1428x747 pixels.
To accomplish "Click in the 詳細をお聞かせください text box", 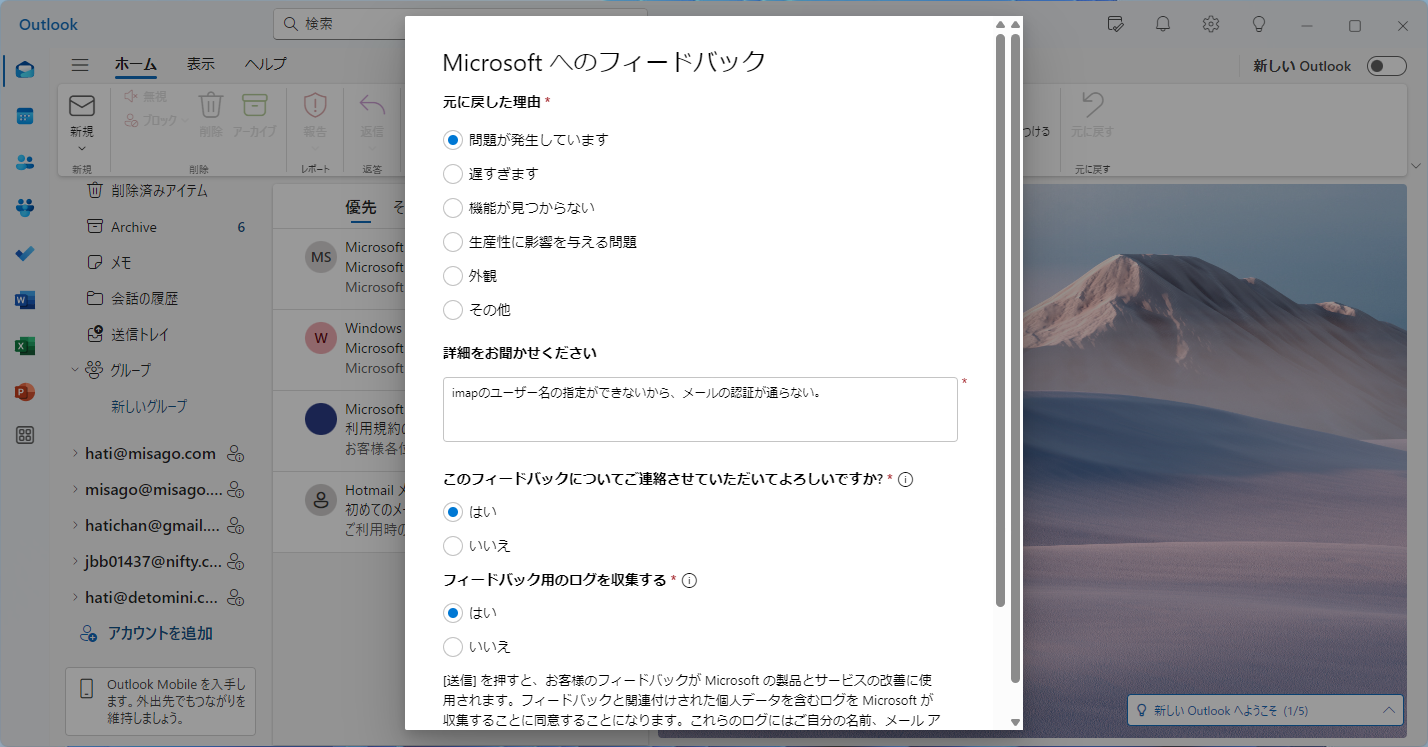I will [700, 409].
